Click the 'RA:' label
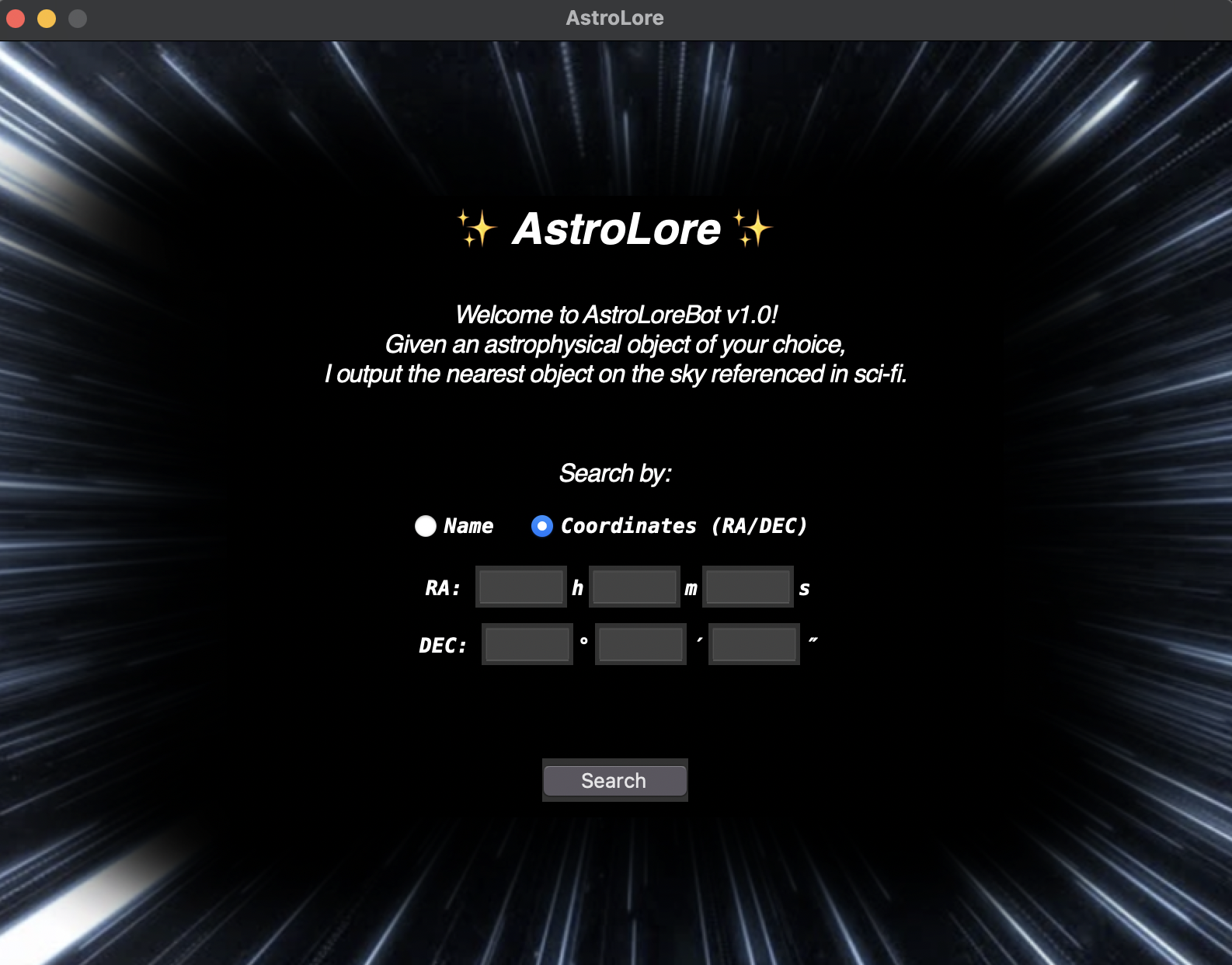This screenshot has width=1232, height=965. click(443, 588)
